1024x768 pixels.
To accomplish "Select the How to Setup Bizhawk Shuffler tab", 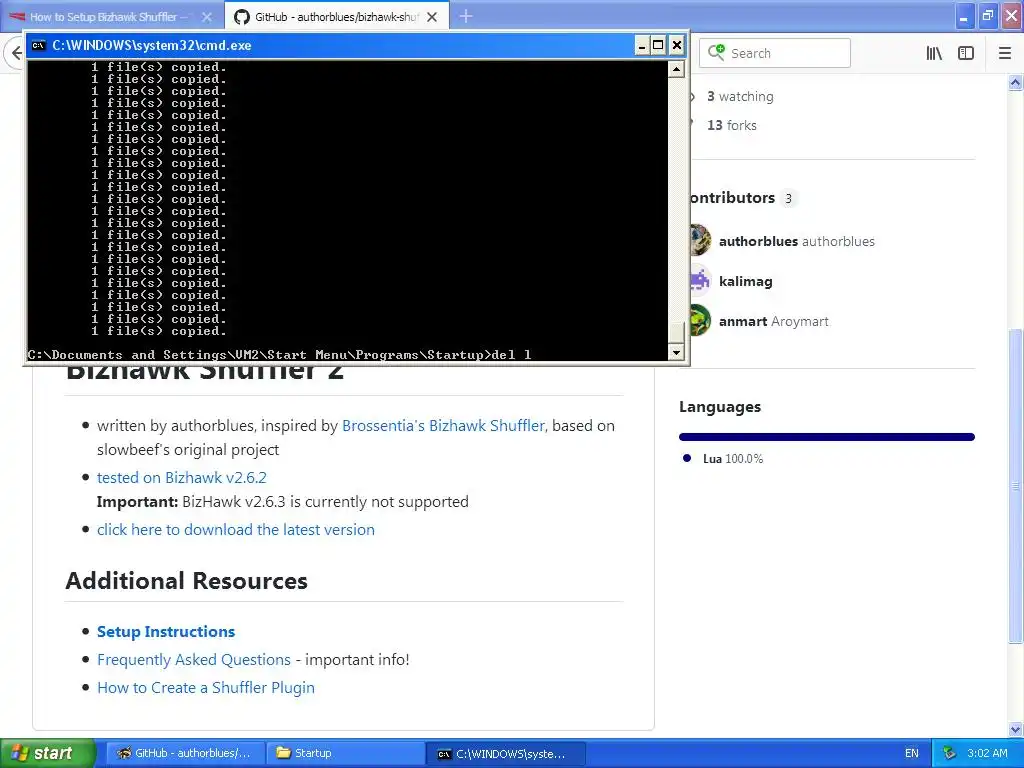I will point(108,17).
